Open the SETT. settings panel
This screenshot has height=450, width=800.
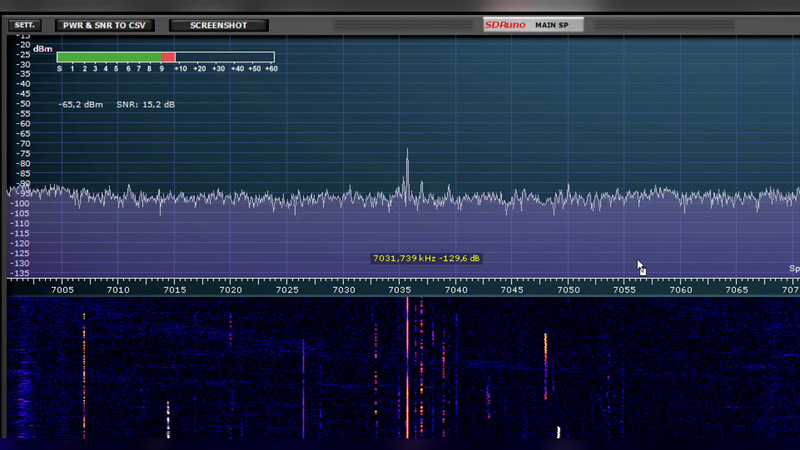[24, 24]
